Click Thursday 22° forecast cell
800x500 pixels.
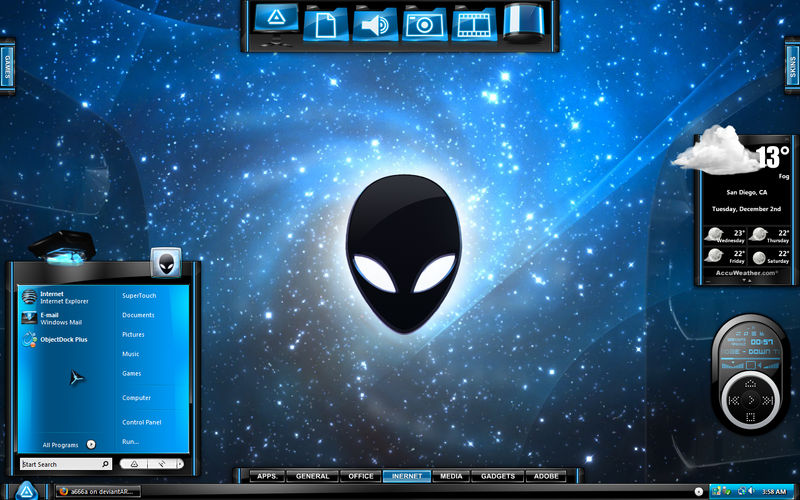click(x=769, y=236)
